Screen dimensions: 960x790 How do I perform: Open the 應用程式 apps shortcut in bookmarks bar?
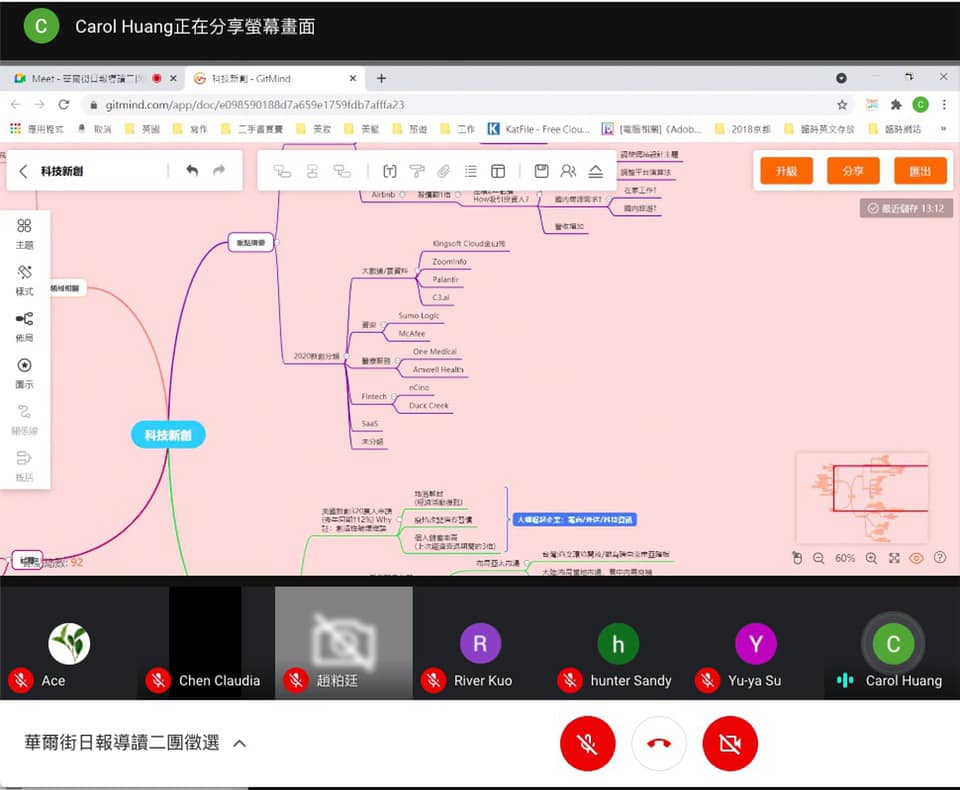[x=37, y=129]
